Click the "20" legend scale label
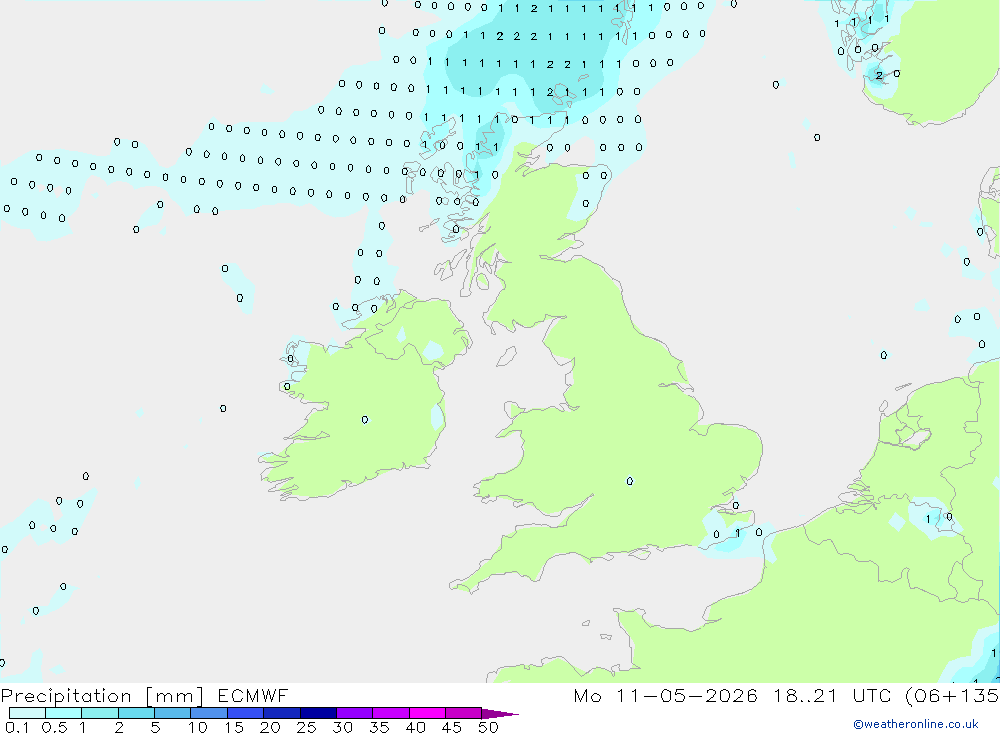 click(270, 727)
